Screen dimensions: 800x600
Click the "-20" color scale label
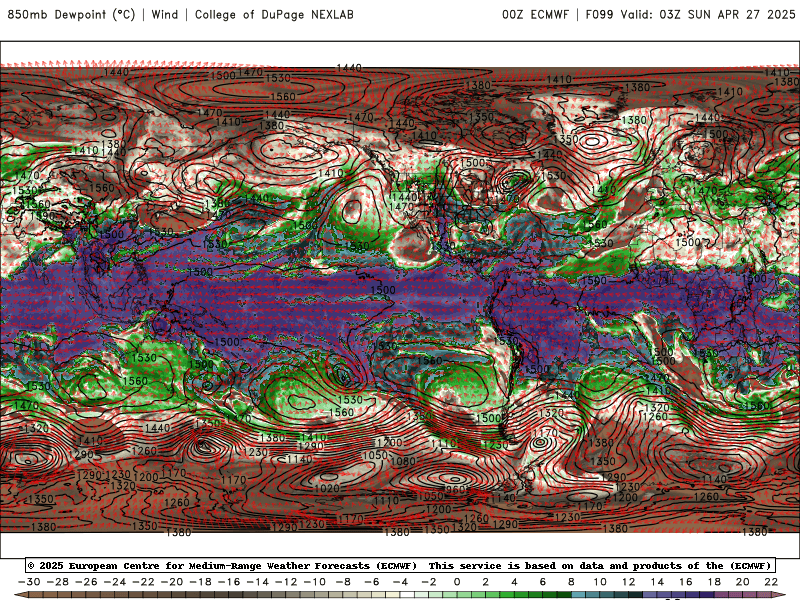(172, 582)
